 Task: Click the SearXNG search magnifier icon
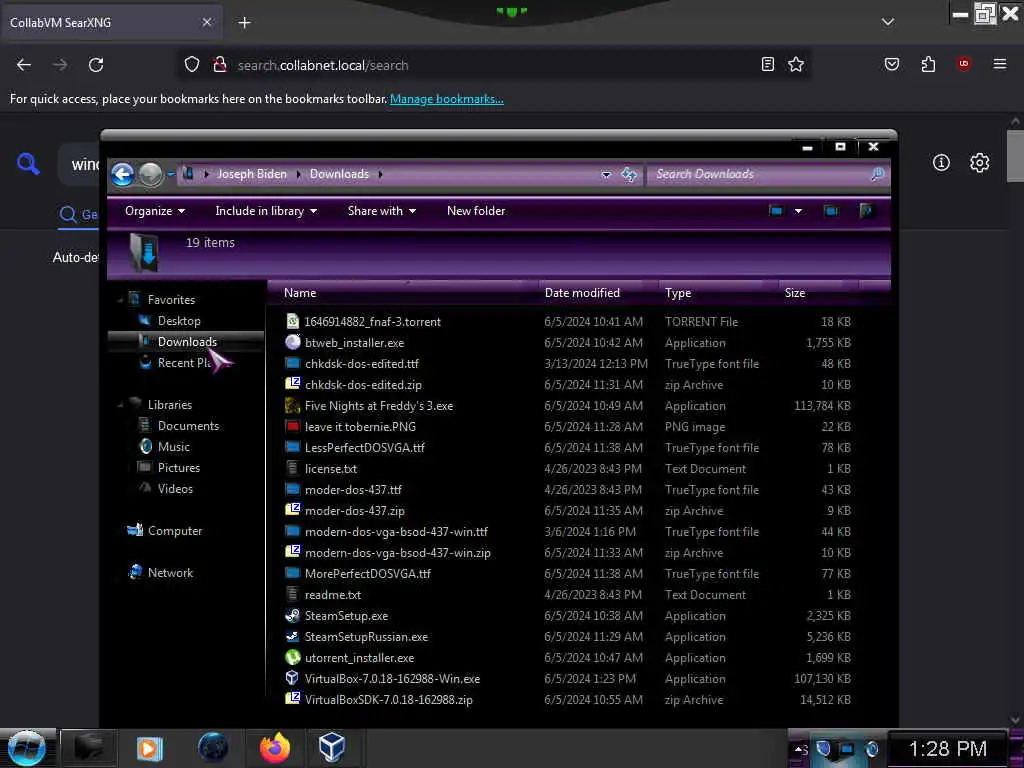tap(28, 163)
